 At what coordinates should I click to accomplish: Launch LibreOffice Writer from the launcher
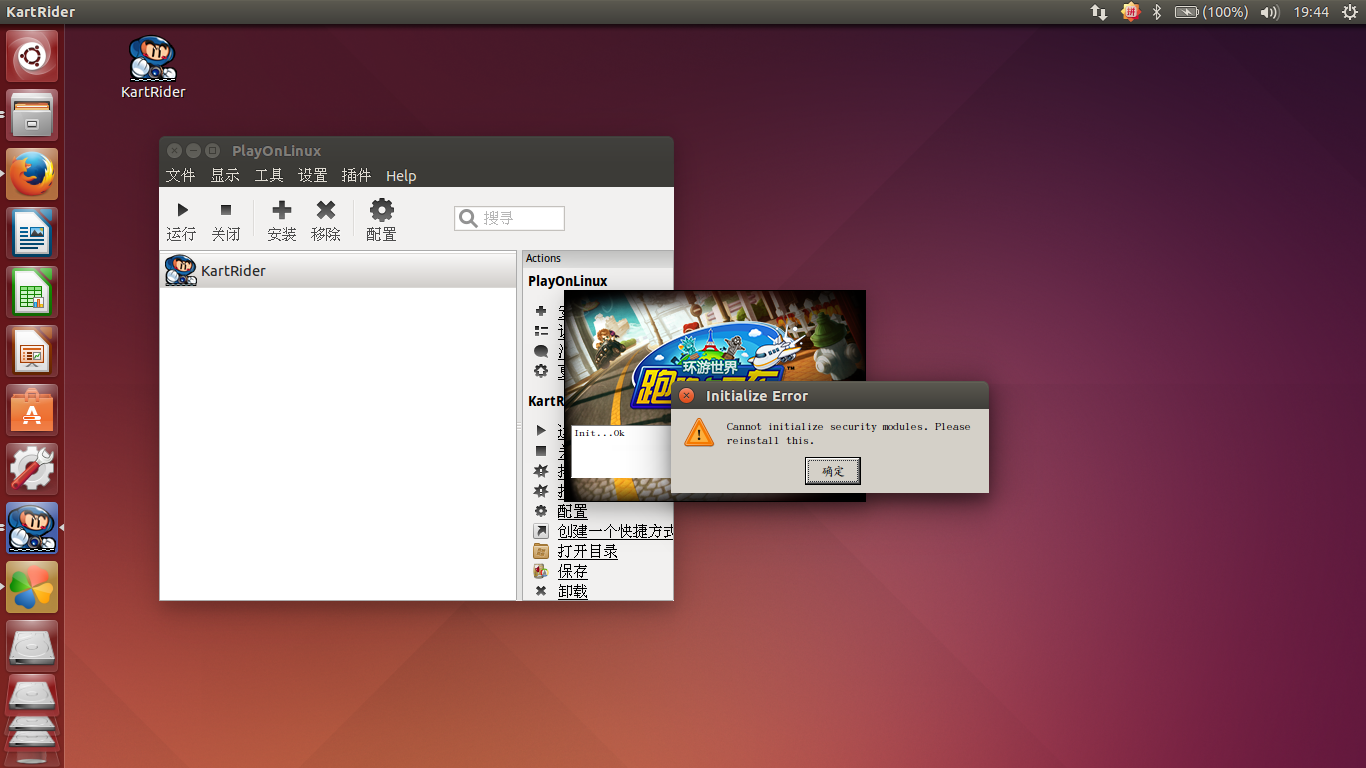point(32,233)
